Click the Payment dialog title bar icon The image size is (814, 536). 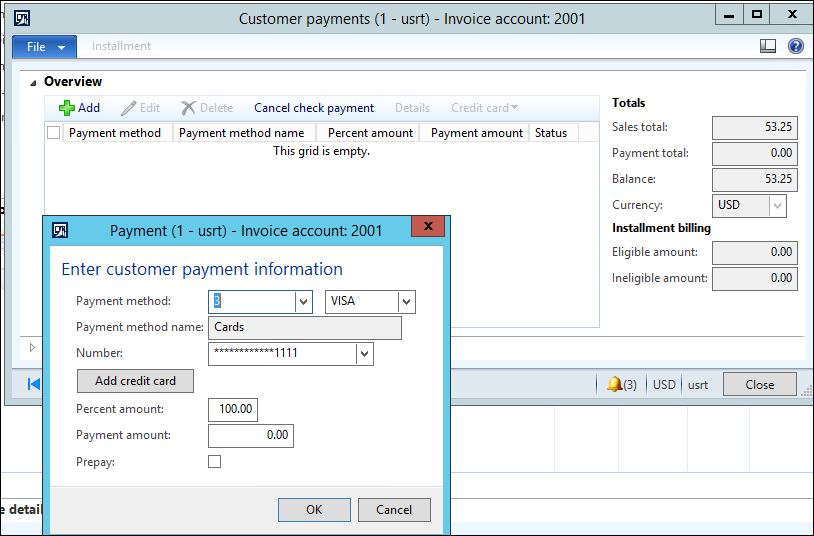click(60, 230)
